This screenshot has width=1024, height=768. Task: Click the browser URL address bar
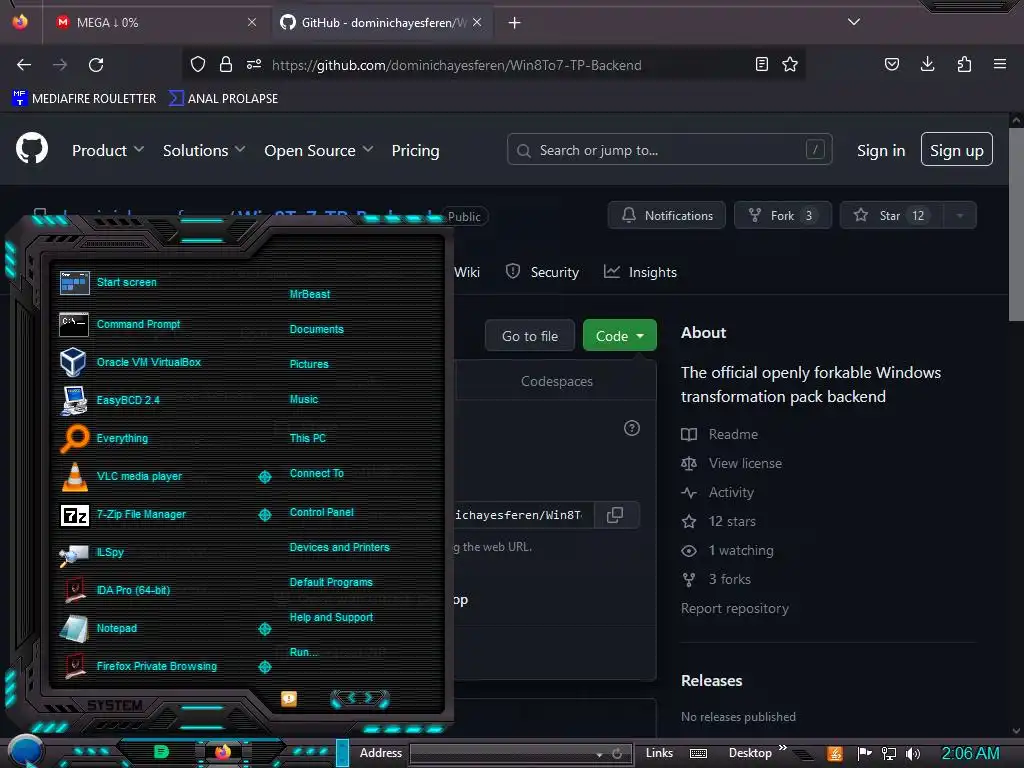pos(496,65)
